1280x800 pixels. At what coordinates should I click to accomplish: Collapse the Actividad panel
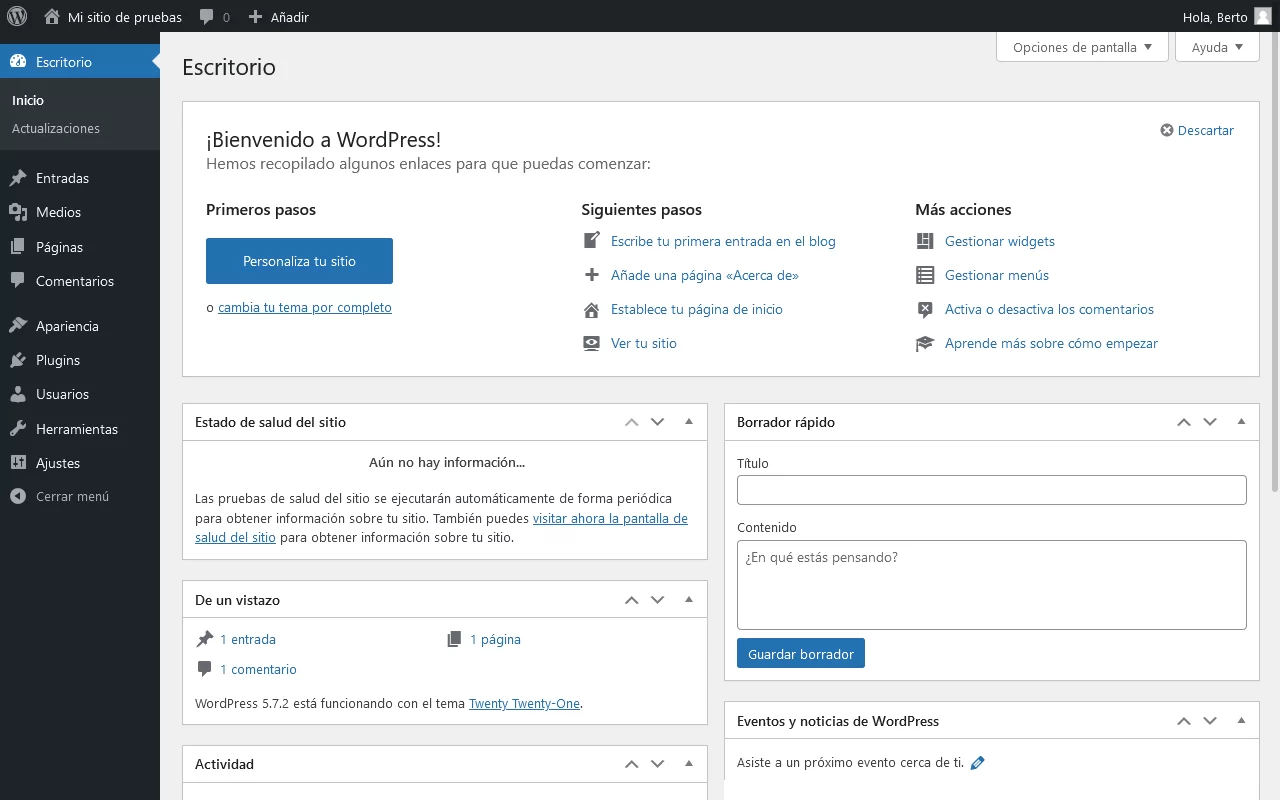(689, 764)
